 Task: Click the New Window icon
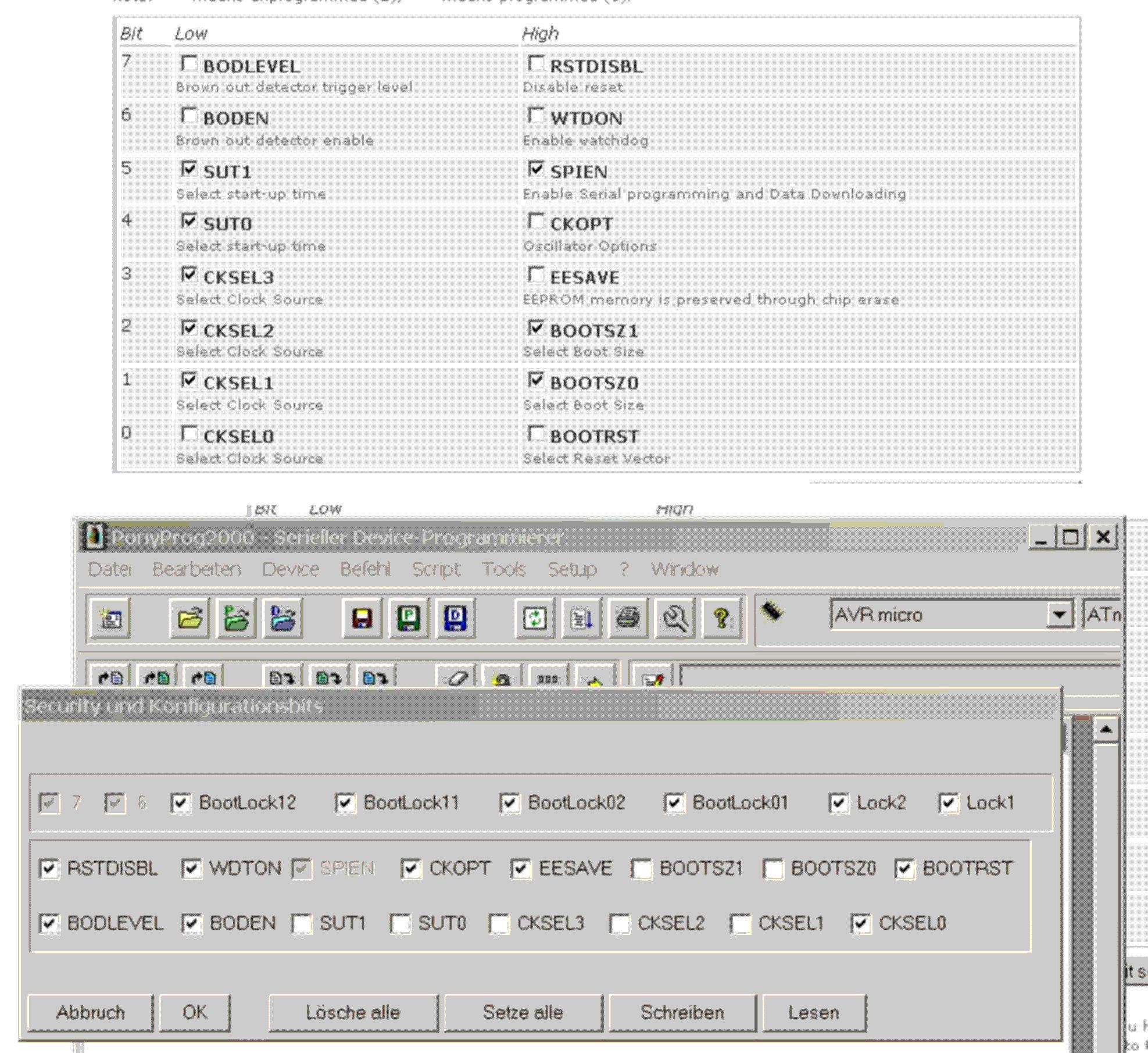coord(110,617)
